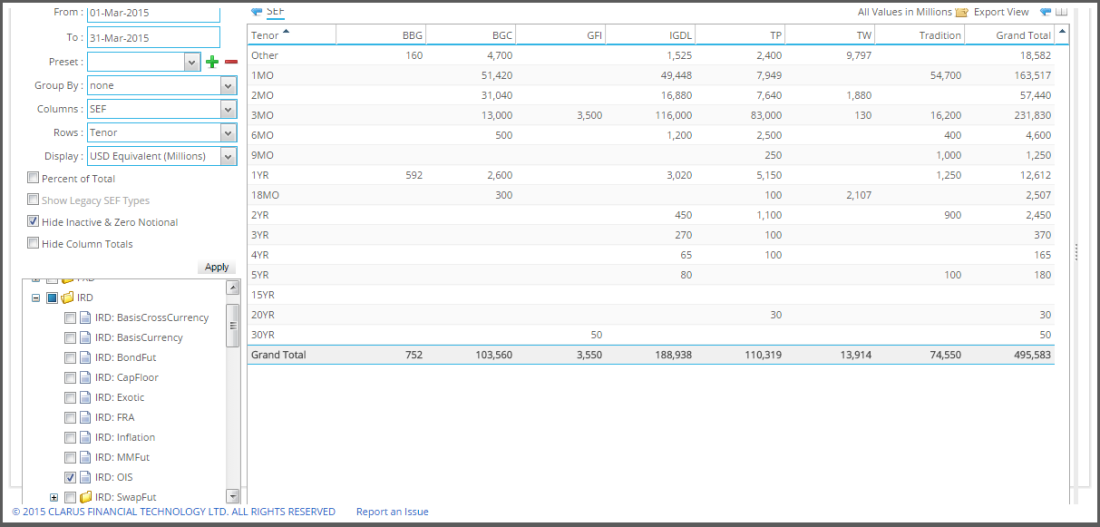This screenshot has height=527, width=1100.
Task: Click the Tradition column header
Action: [920, 35]
